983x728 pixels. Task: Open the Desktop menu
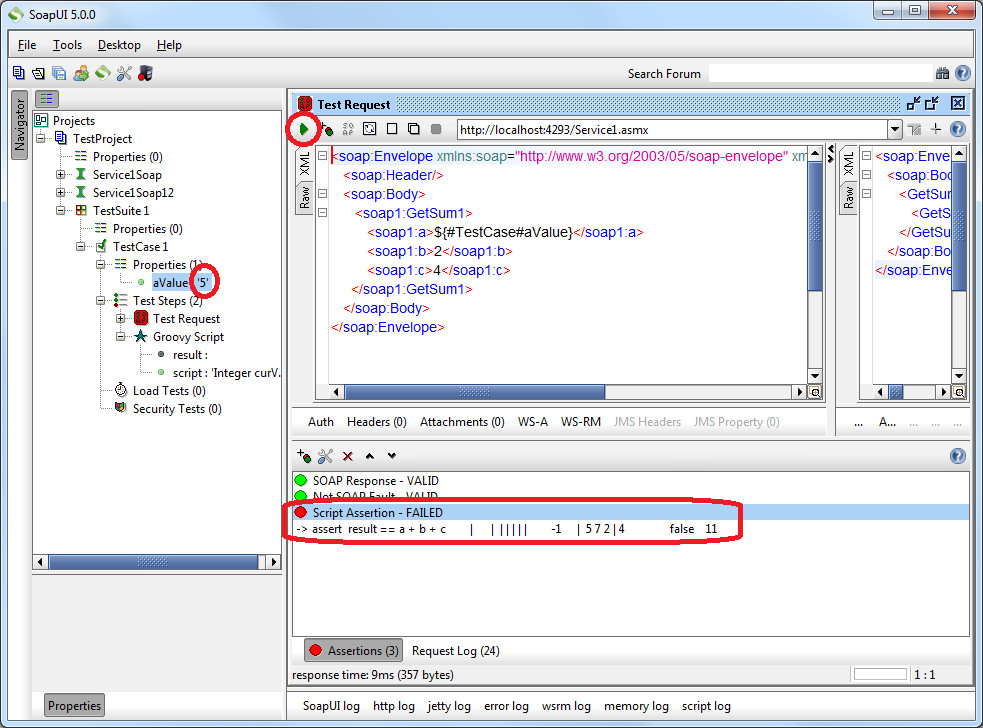coord(119,45)
